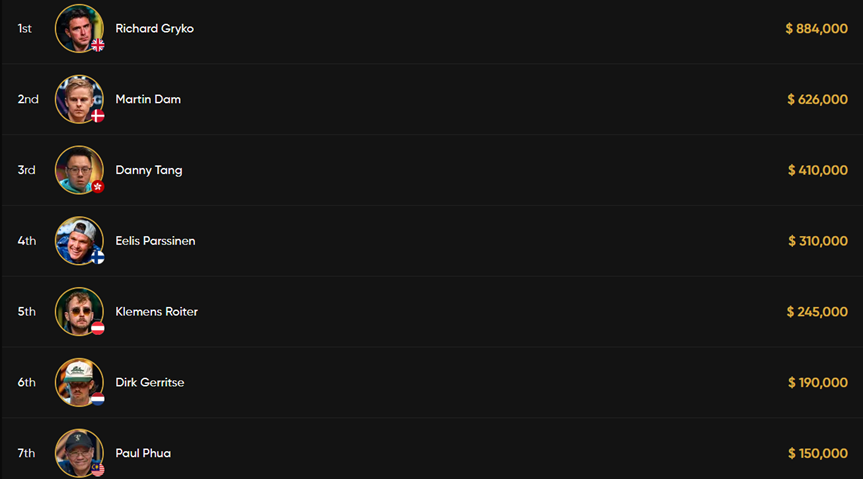Image resolution: width=863 pixels, height=479 pixels.
Task: Select the Dutch flag badge by Gerritse
Action: click(98, 399)
